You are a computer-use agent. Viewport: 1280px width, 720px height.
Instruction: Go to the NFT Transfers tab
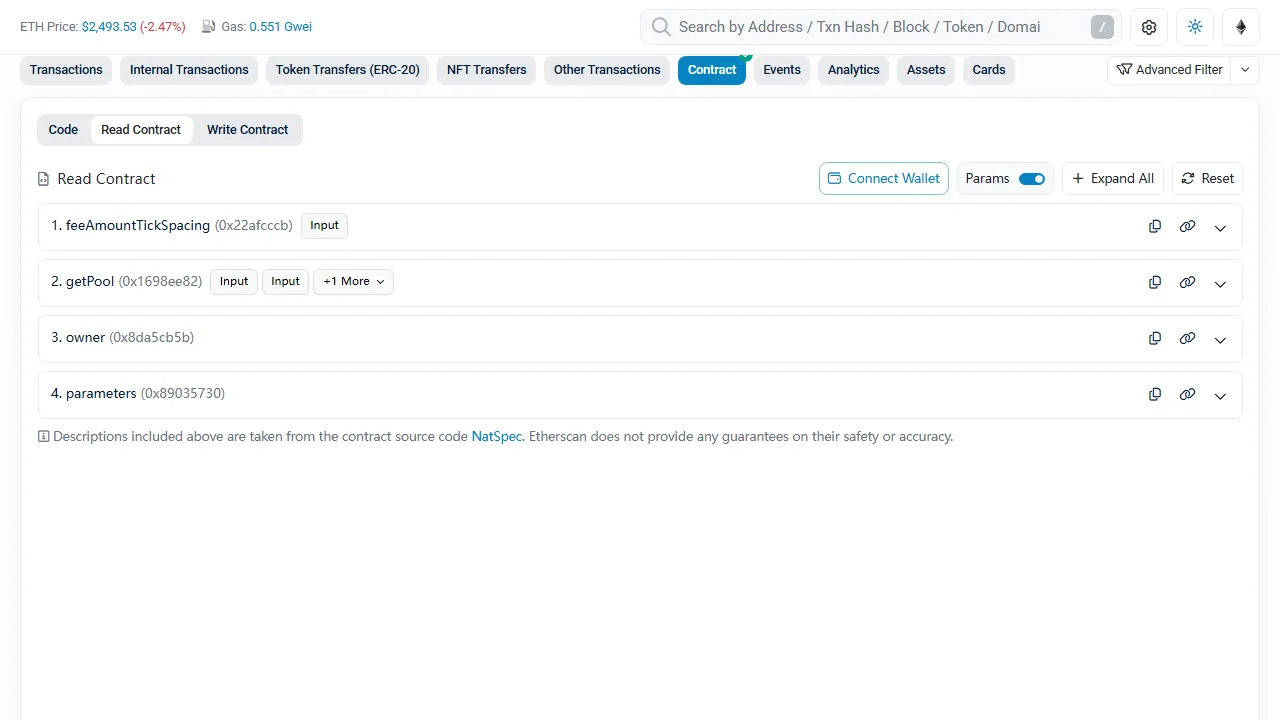point(487,70)
